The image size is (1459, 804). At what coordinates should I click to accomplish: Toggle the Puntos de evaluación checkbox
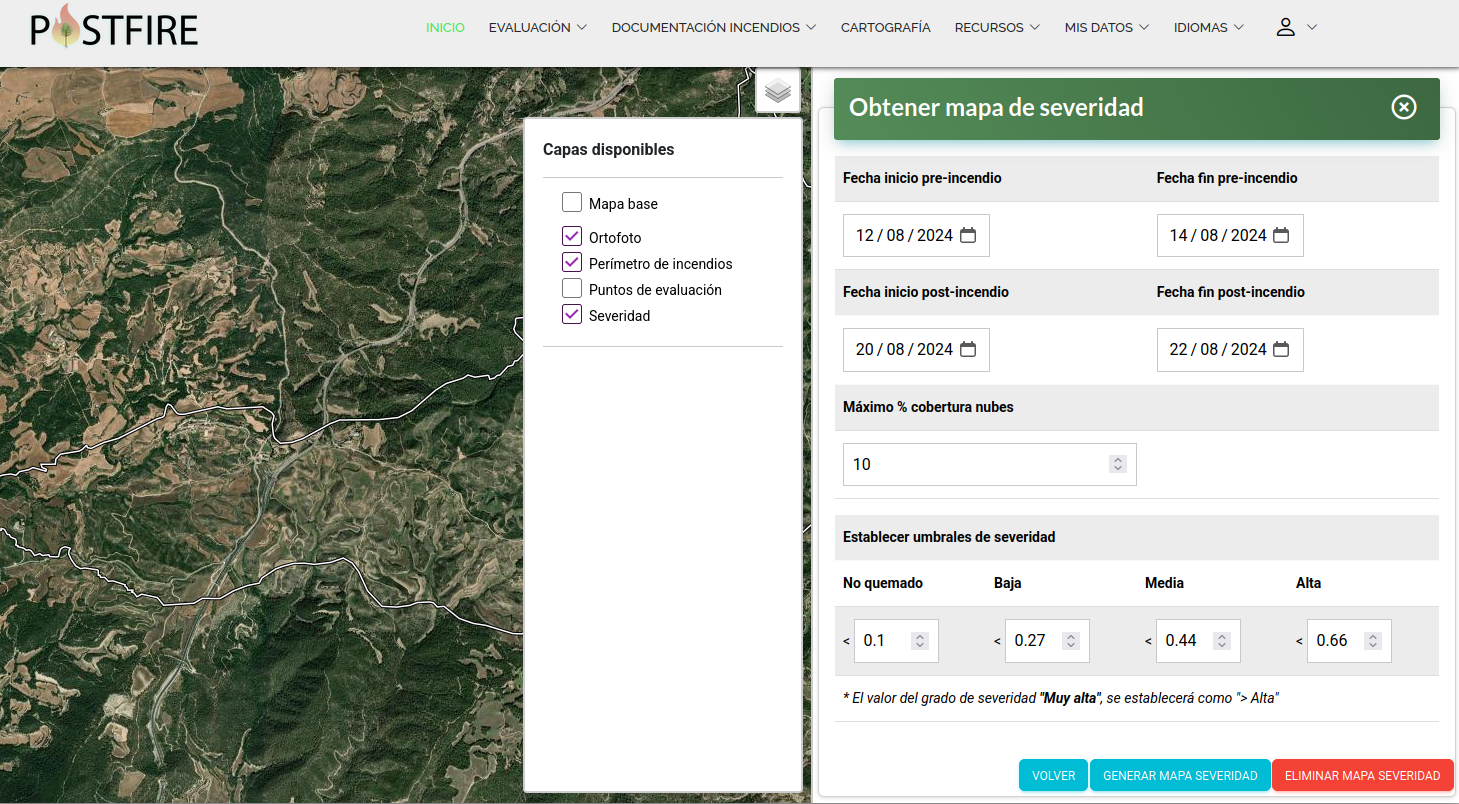tap(572, 289)
